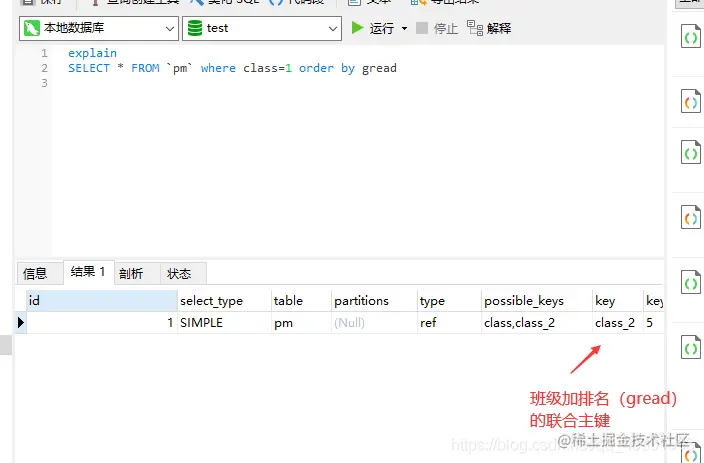Click the key column header
Viewport: 704px width, 463px height.
coord(618,300)
